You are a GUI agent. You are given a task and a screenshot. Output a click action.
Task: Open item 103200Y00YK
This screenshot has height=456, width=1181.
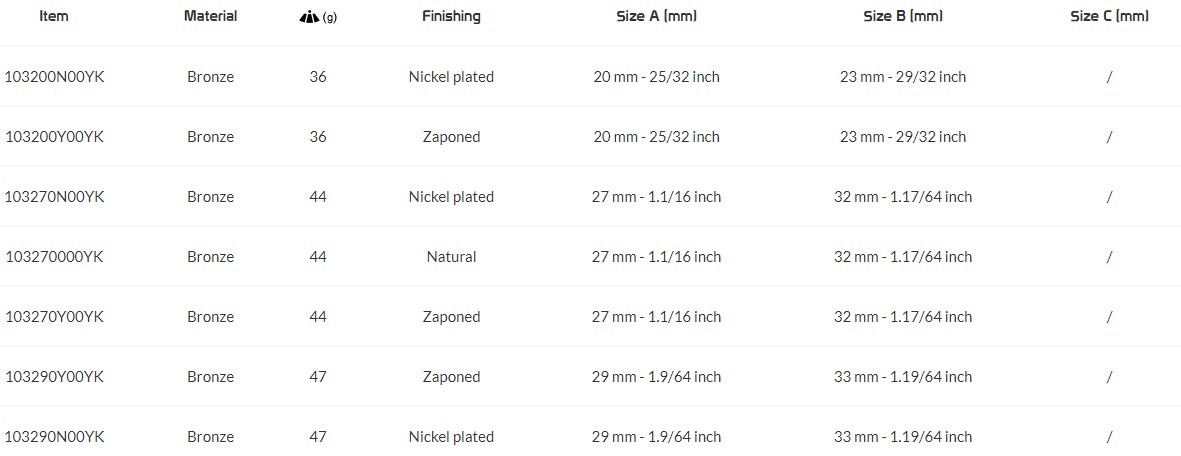tap(54, 137)
